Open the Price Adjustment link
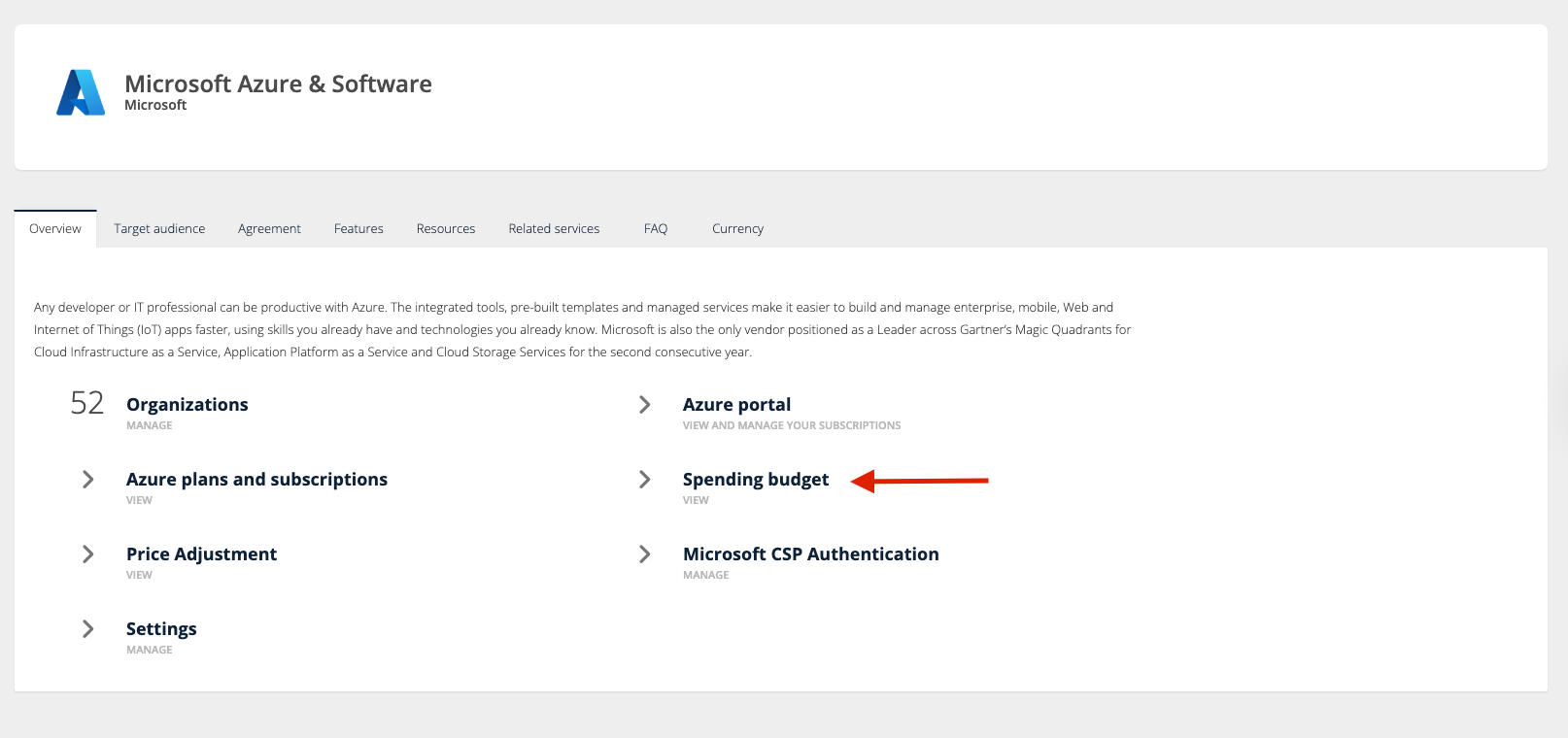 click(201, 554)
